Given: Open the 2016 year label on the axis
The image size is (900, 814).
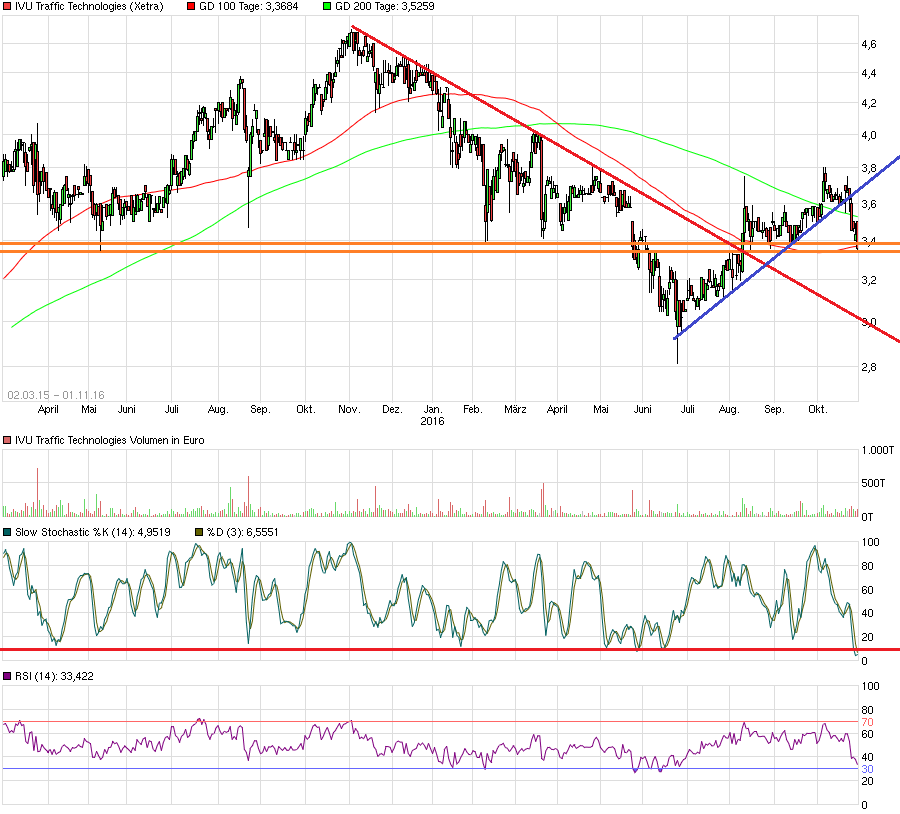Looking at the screenshot, I should 431,420.
